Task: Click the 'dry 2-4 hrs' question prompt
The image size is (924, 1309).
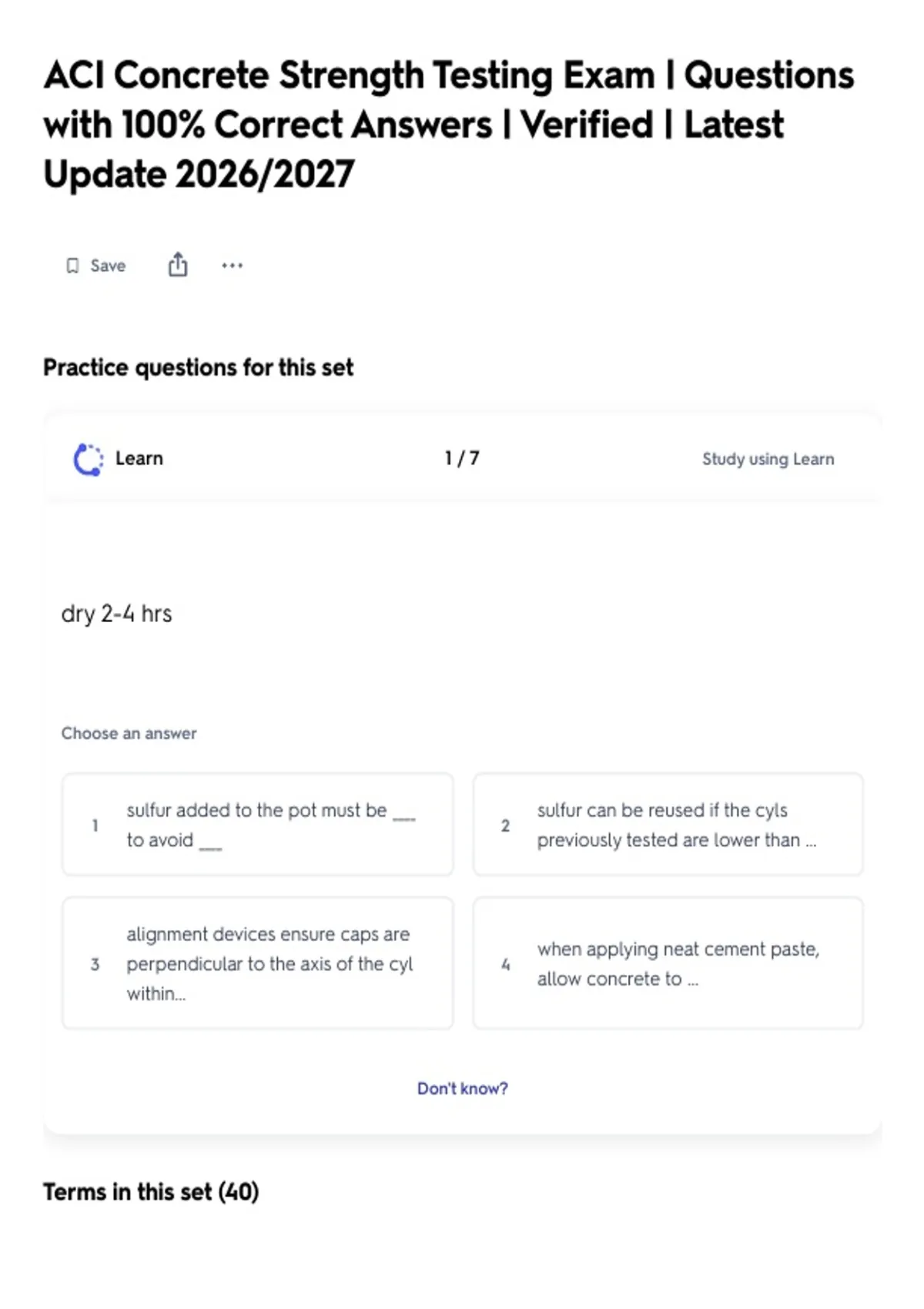Action: (116, 614)
